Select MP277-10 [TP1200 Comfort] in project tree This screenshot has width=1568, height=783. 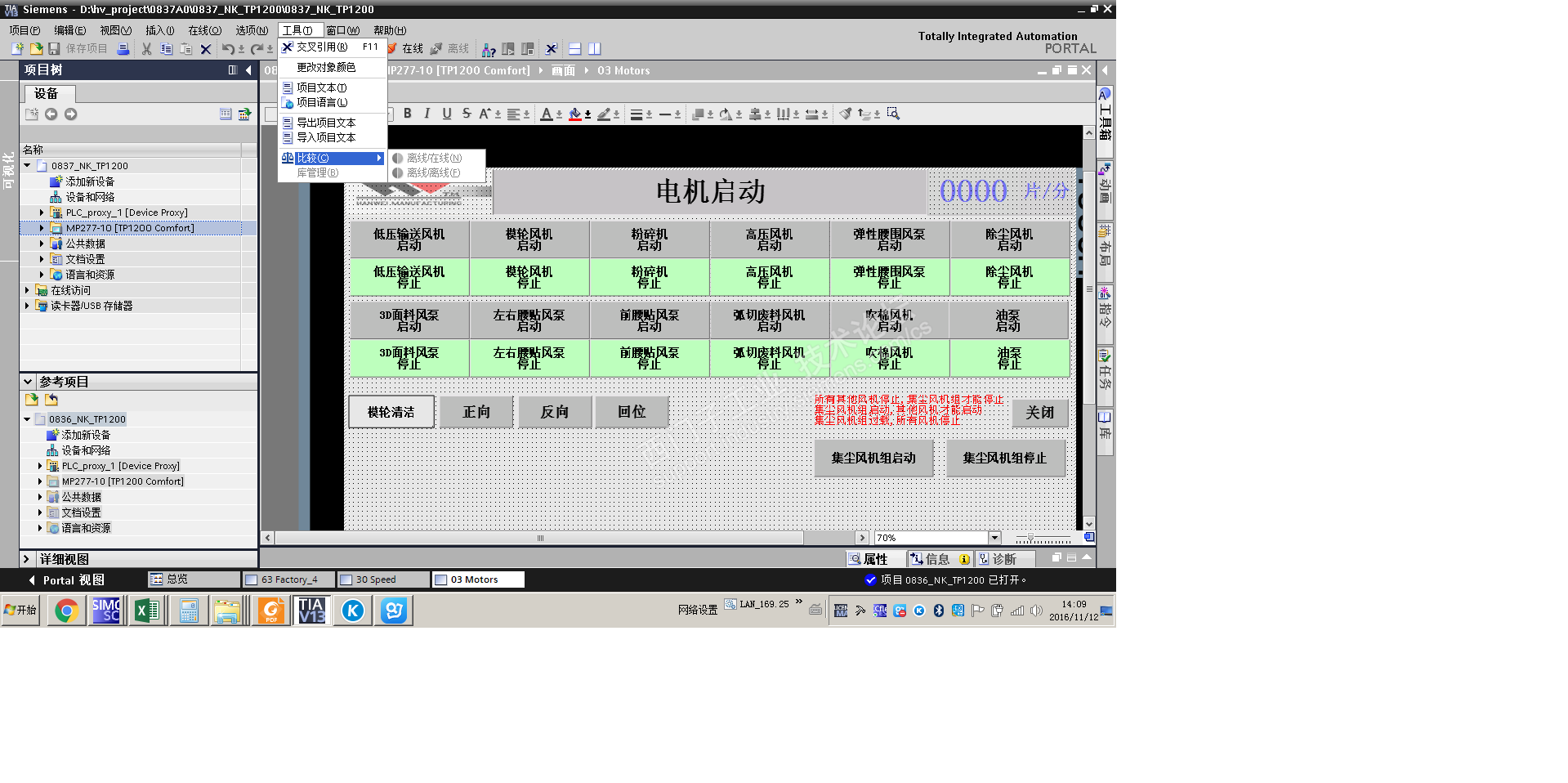click(x=130, y=228)
